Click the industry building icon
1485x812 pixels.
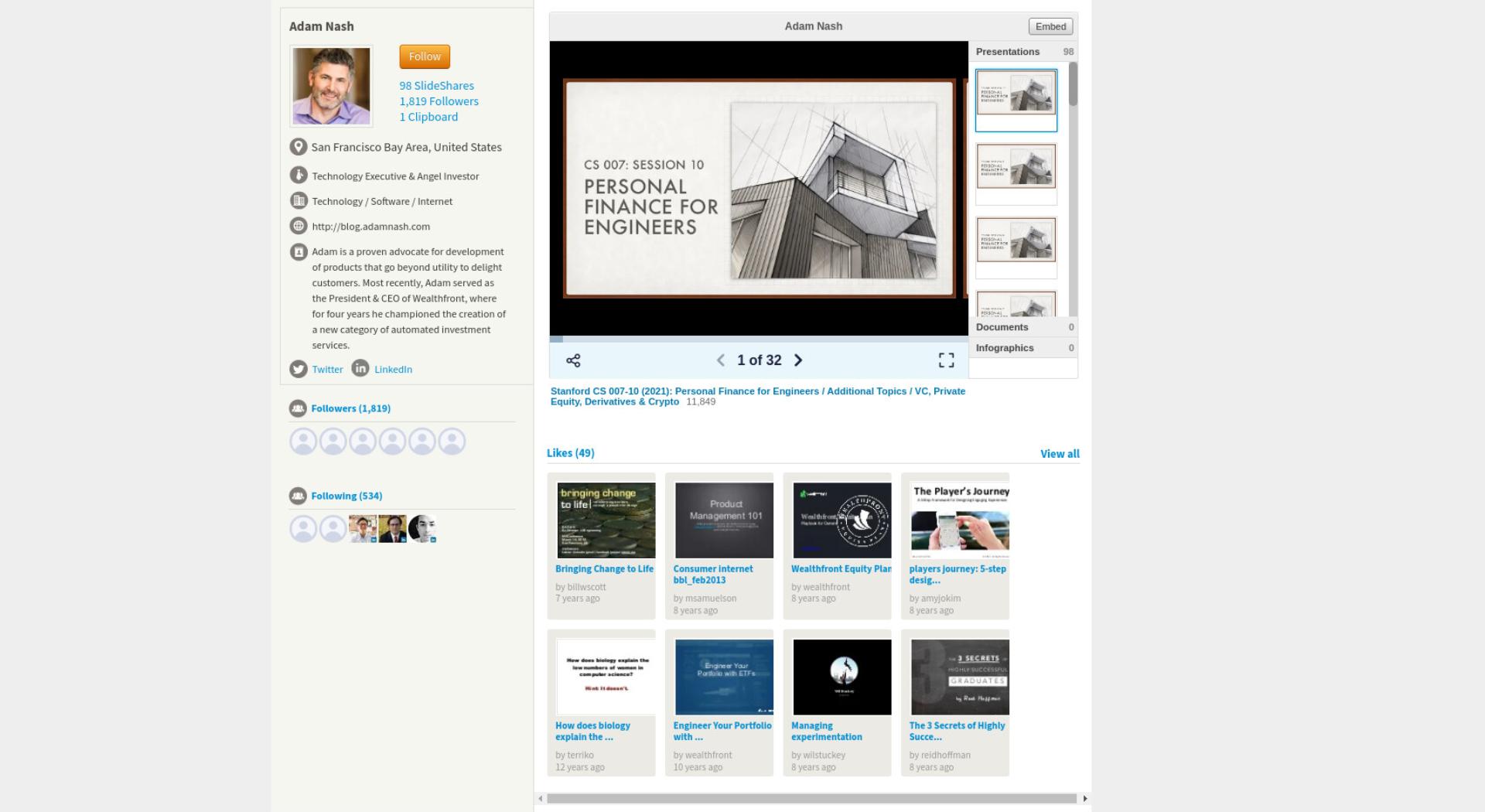[x=299, y=201]
